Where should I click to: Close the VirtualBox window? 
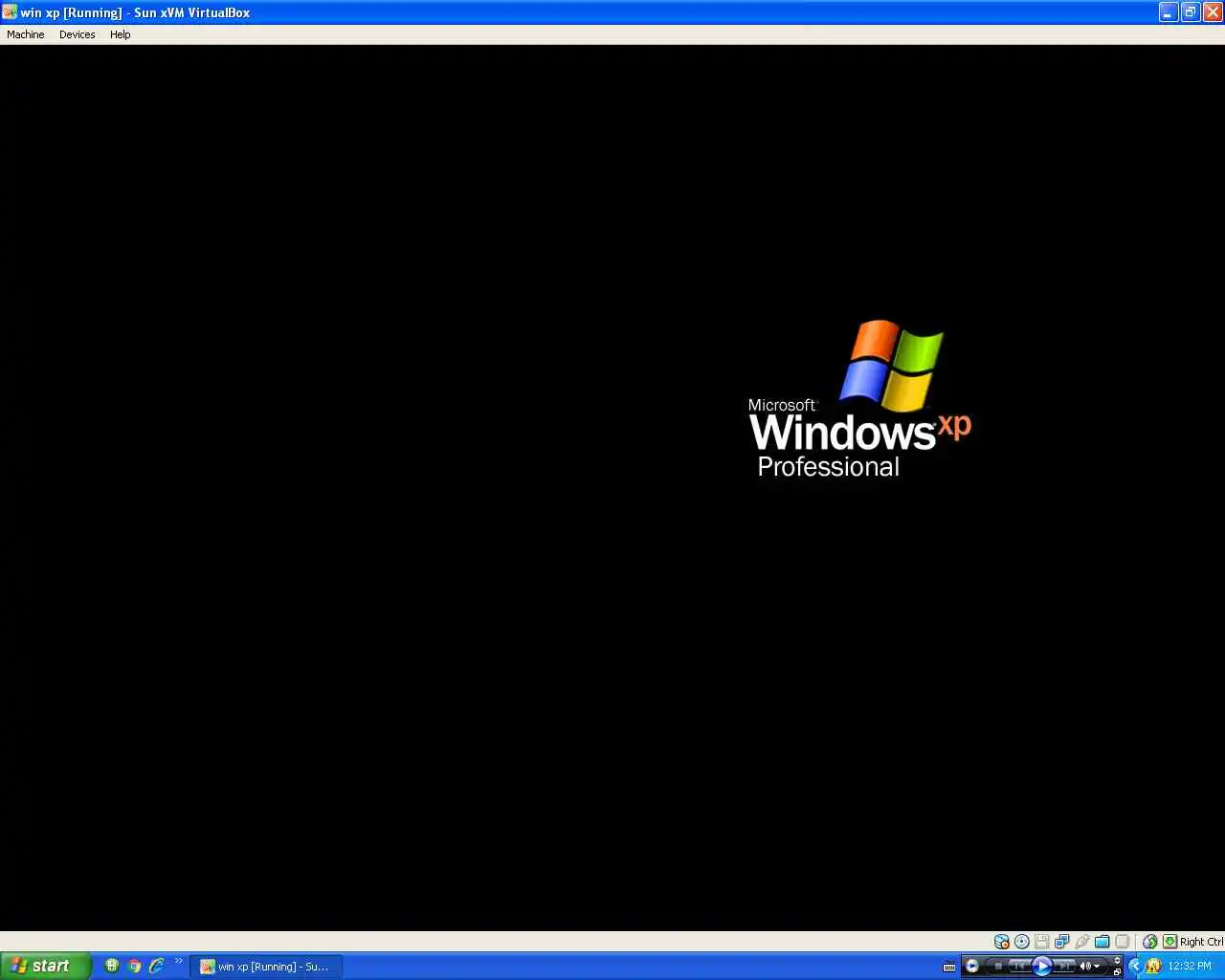1213,12
